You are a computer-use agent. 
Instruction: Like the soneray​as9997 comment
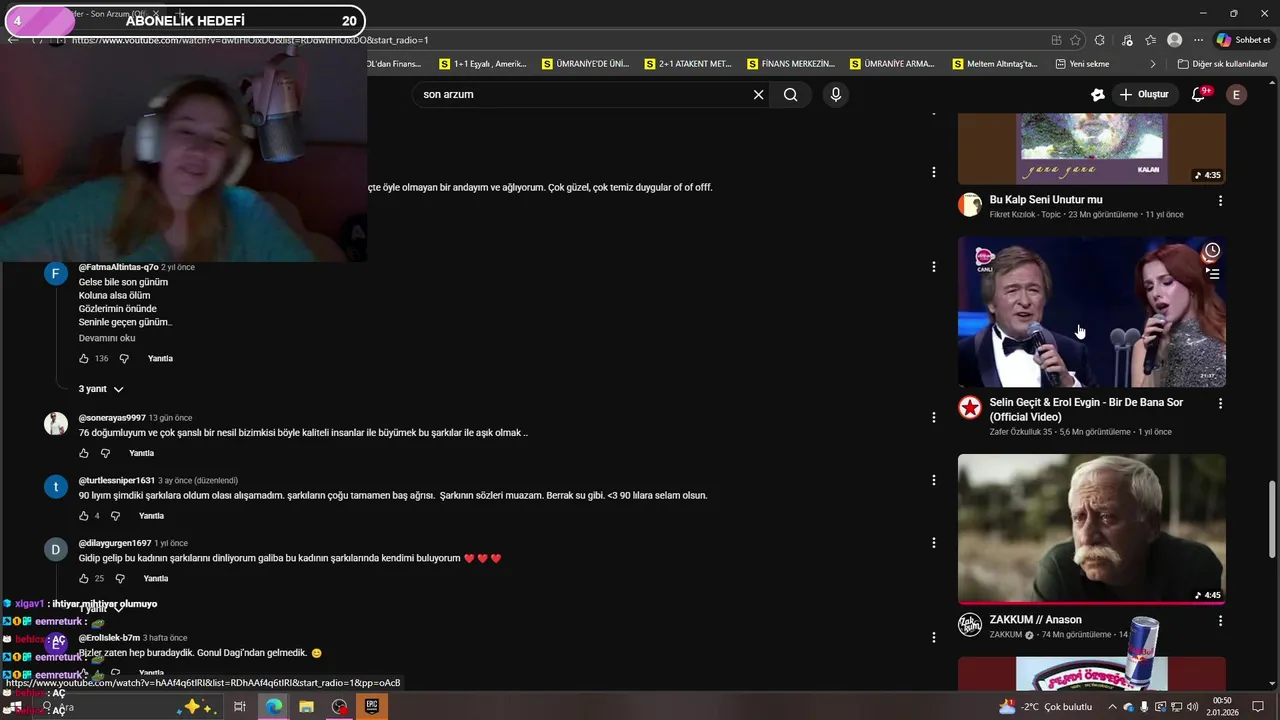pyautogui.click(x=84, y=453)
